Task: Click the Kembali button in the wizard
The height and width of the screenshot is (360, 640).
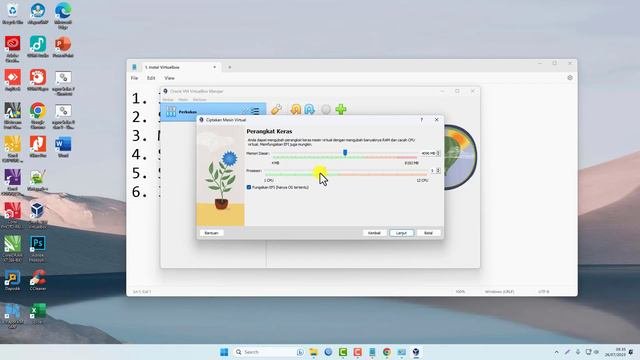Action: point(374,233)
